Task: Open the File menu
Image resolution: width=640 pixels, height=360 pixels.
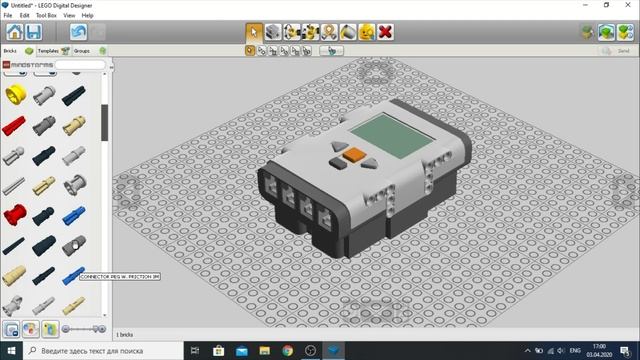Action: click(8, 15)
